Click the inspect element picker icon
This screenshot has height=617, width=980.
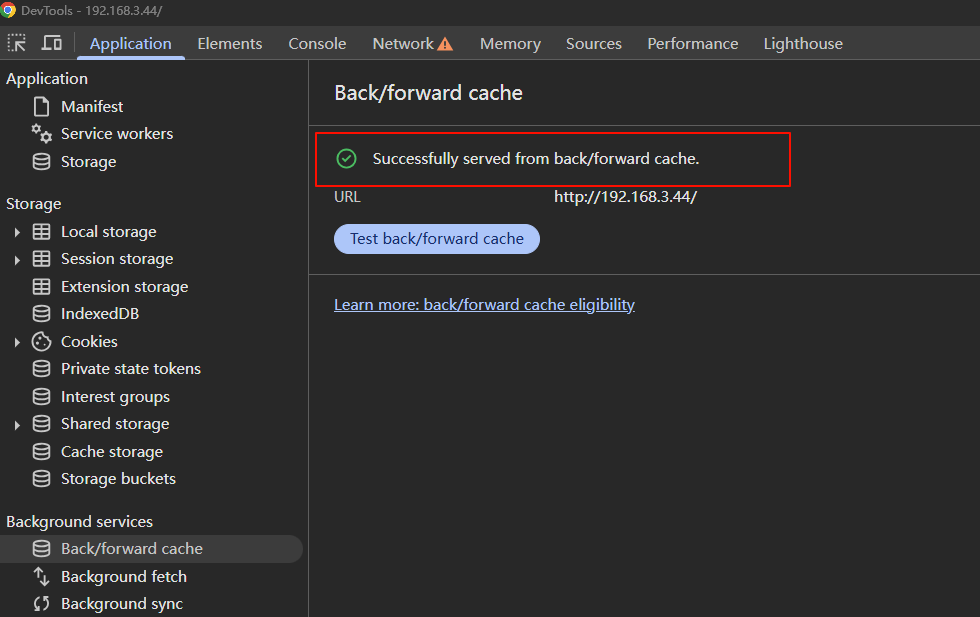[x=17, y=43]
